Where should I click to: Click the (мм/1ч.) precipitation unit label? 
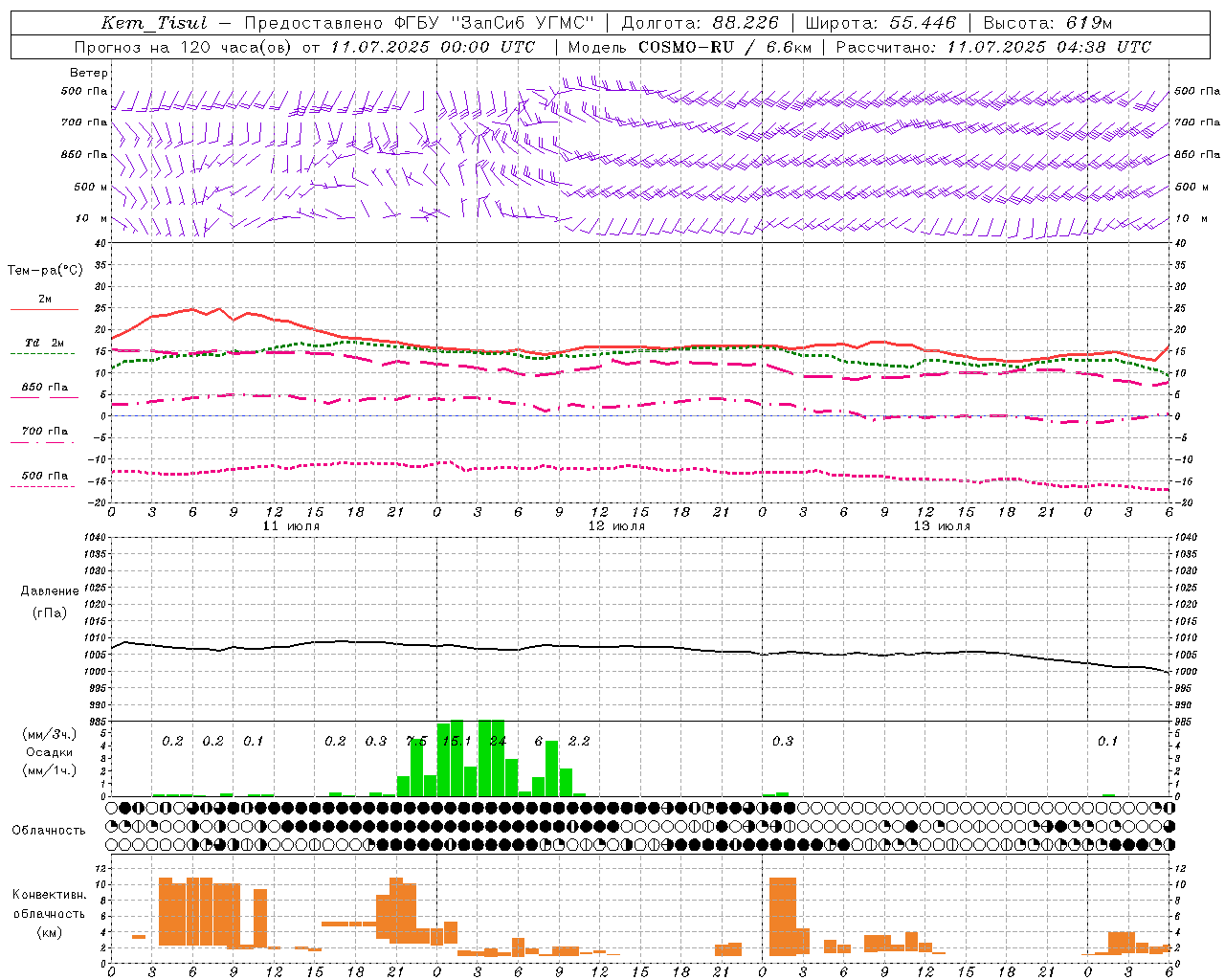(50, 770)
